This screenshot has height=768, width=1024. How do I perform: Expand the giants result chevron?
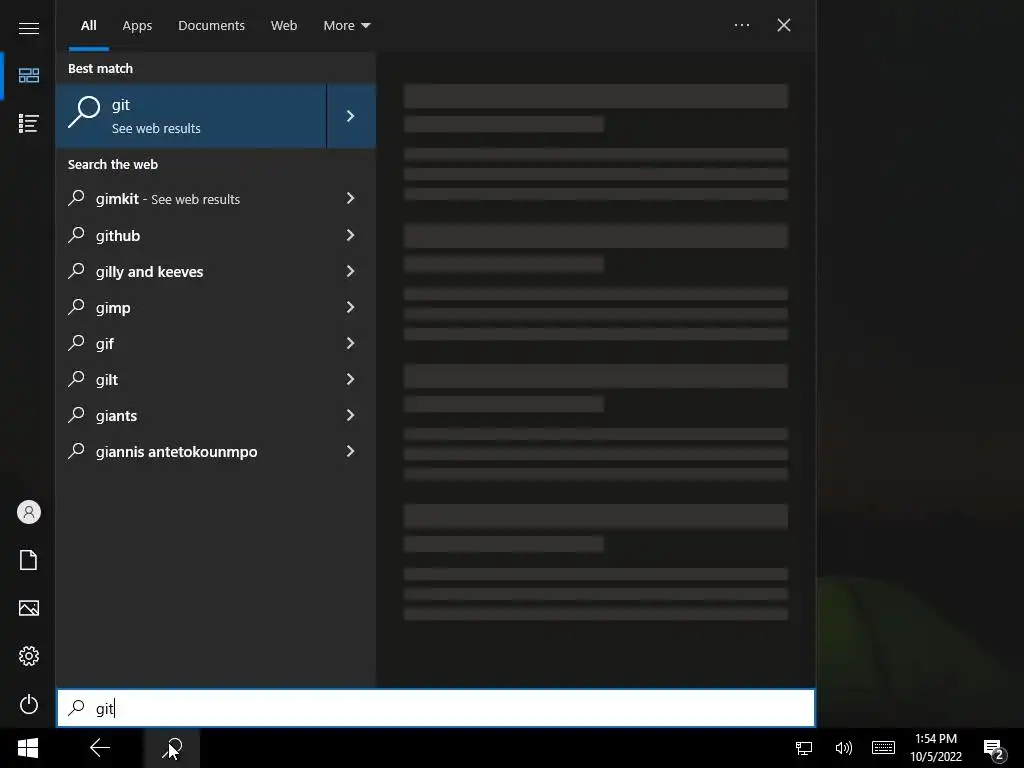[x=351, y=415]
